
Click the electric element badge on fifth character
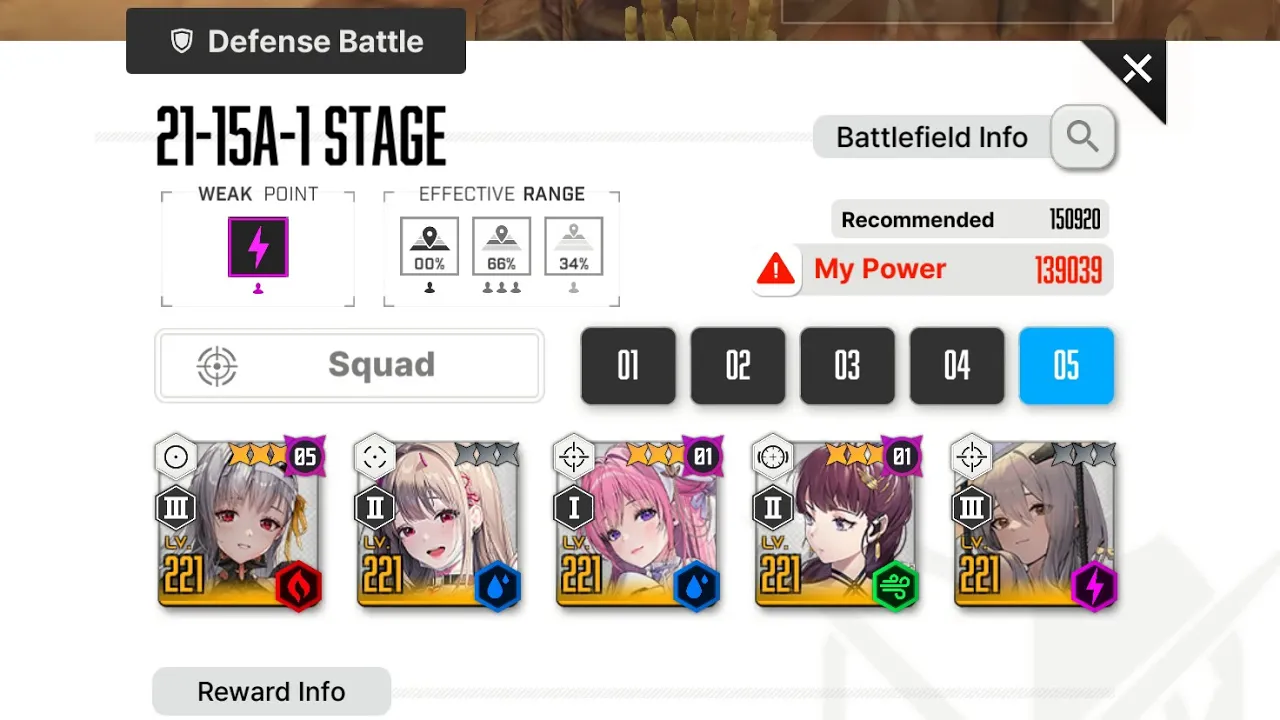click(1092, 586)
